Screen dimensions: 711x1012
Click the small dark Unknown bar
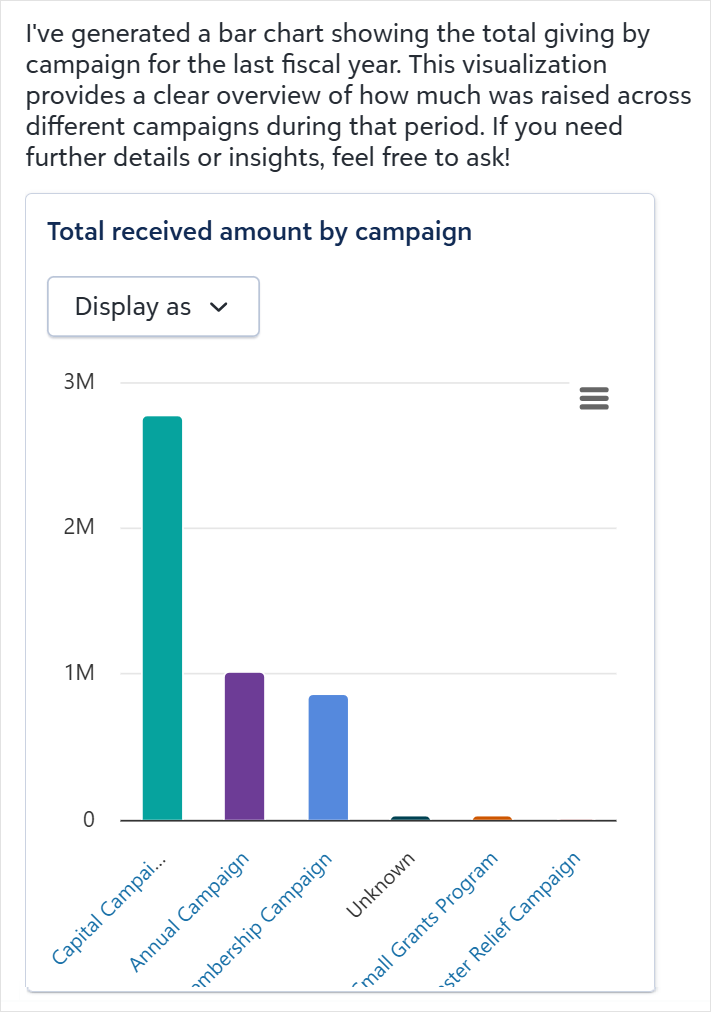[410, 818]
